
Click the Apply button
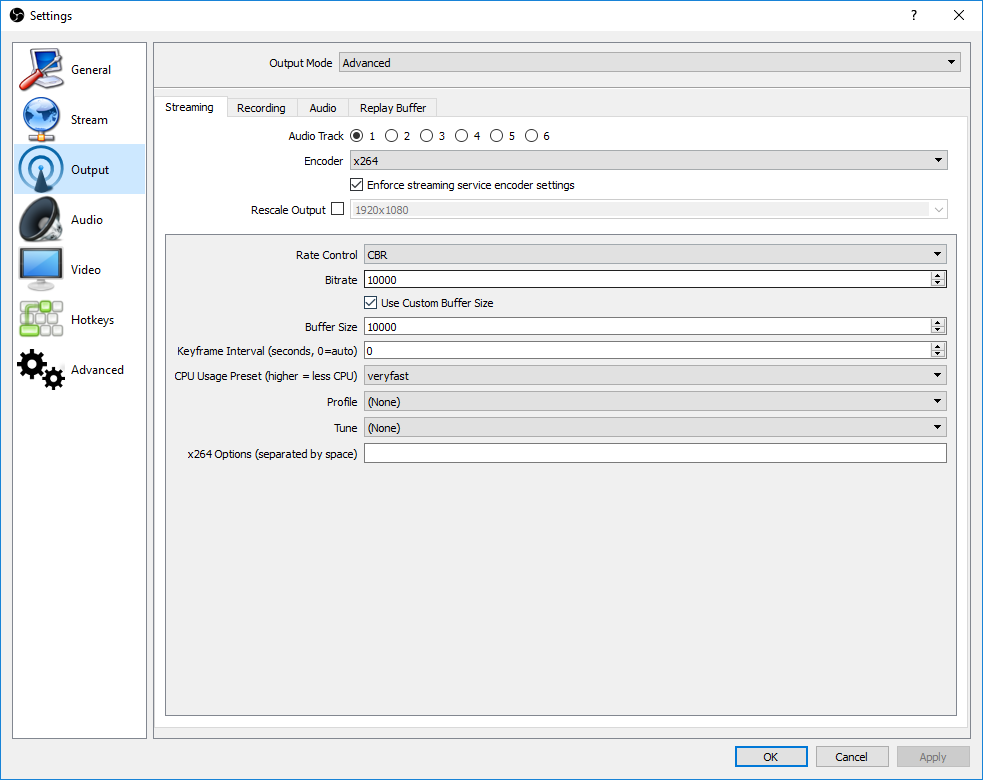tap(933, 757)
